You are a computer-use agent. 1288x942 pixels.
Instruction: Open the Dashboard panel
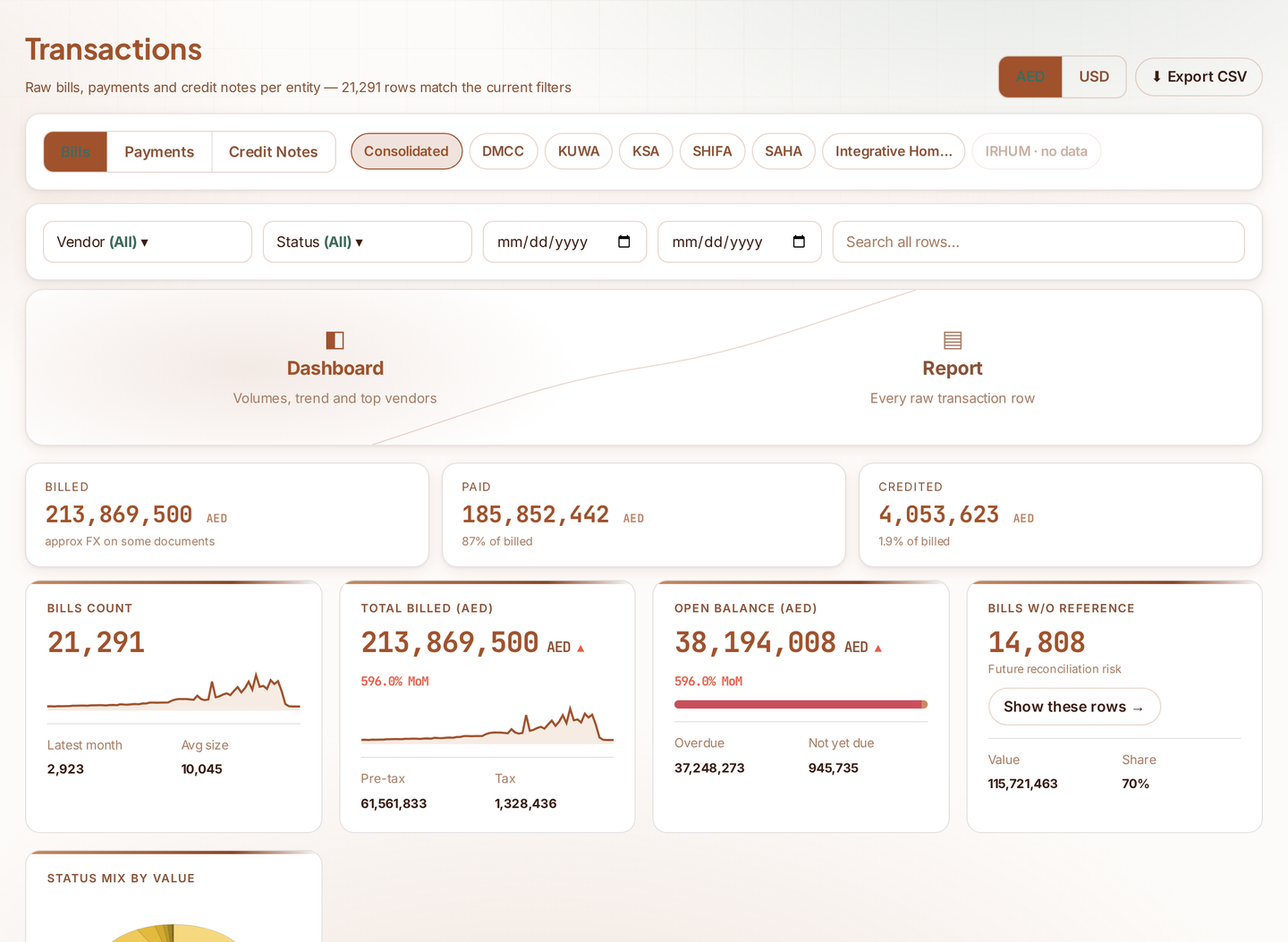335,368
